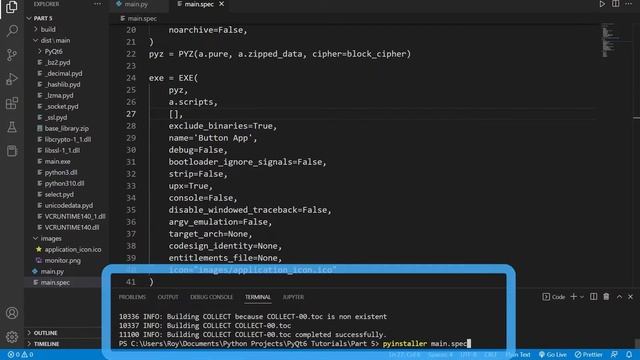The height and width of the screenshot is (360, 640).
Task: Maximize the panel with up chevron
Action: (x=619, y=297)
